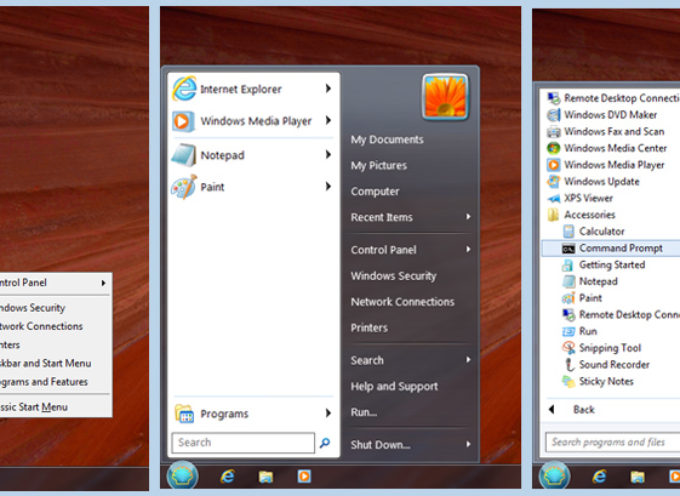The height and width of the screenshot is (496, 680).
Task: Open My Documents in the middle start menu
Action: [x=387, y=140]
